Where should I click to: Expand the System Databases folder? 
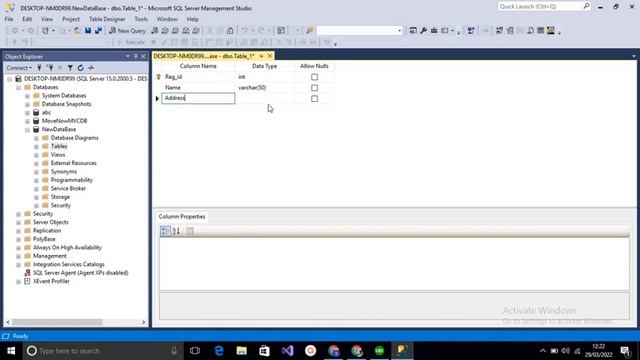click(27, 96)
